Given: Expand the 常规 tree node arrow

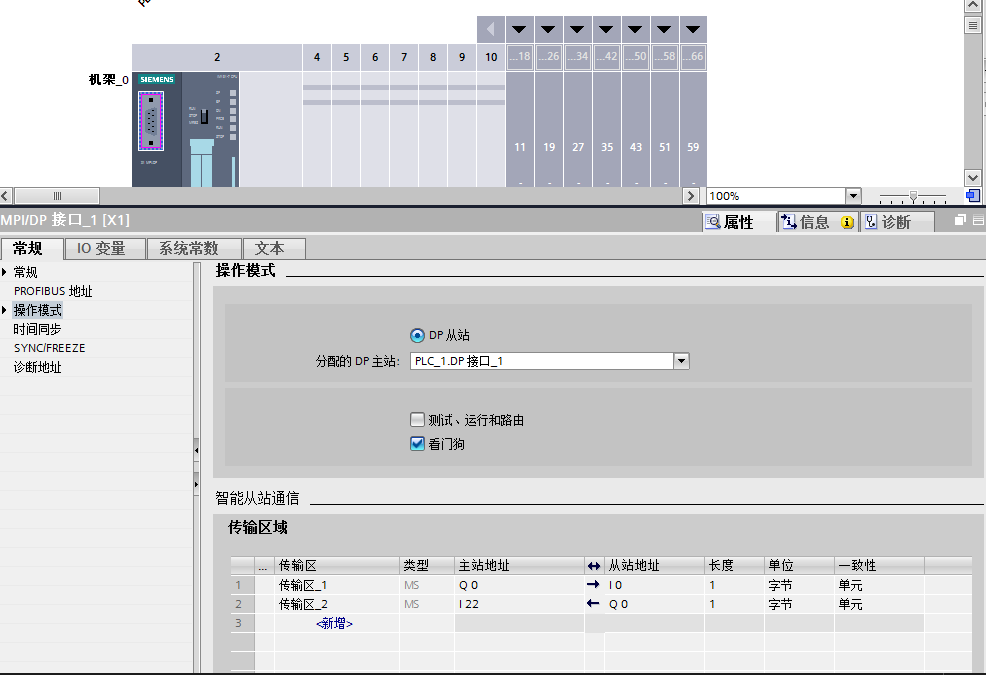Looking at the screenshot, I should click(4, 272).
